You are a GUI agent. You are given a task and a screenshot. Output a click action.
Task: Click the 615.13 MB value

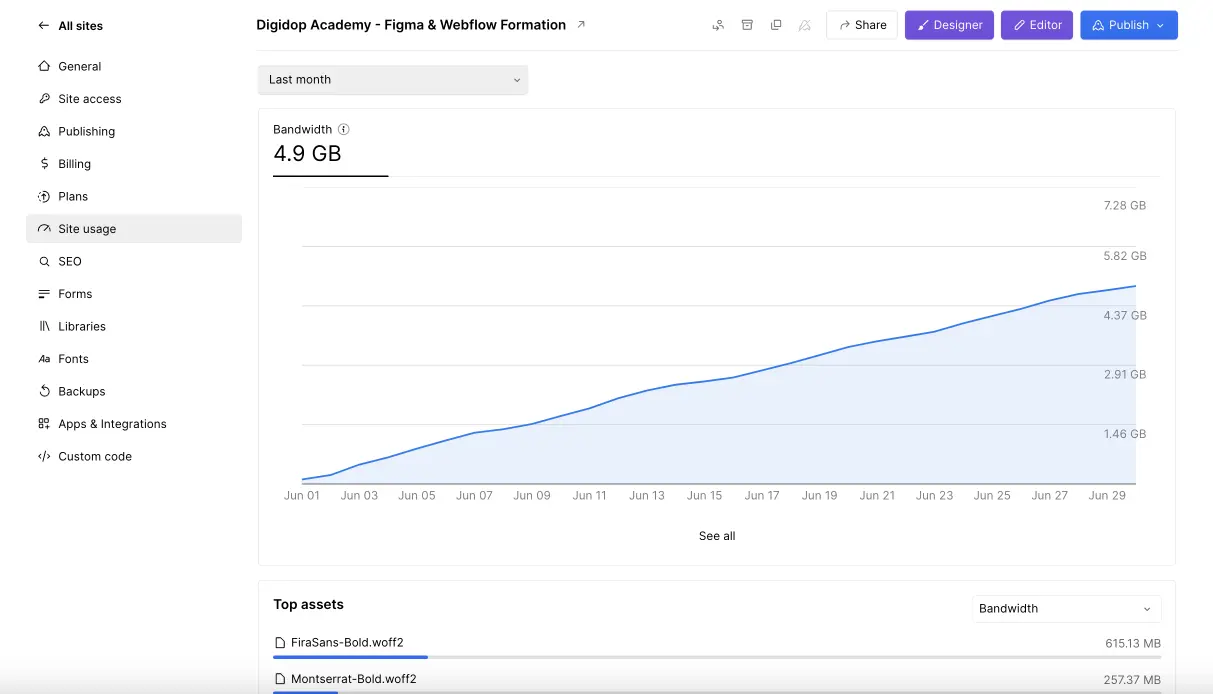(x=1133, y=644)
